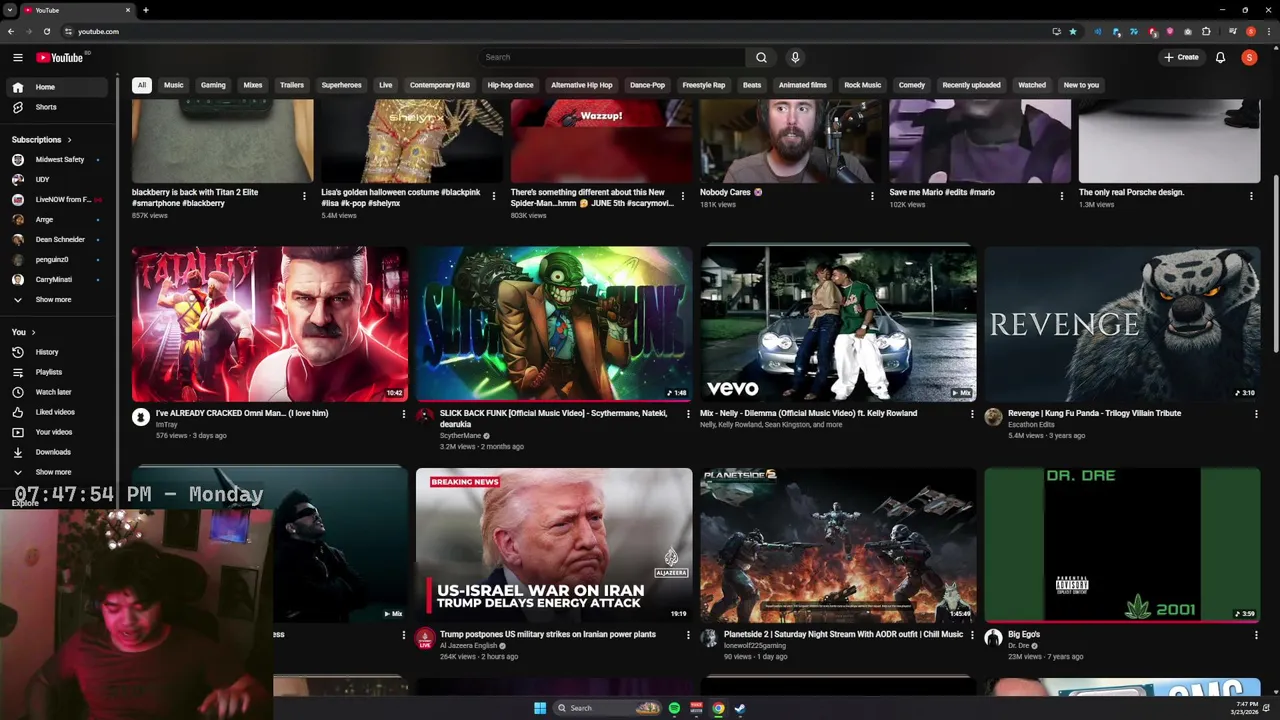Open the YouTube hamburger guide menu
This screenshot has width=1280, height=720.
tap(18, 57)
